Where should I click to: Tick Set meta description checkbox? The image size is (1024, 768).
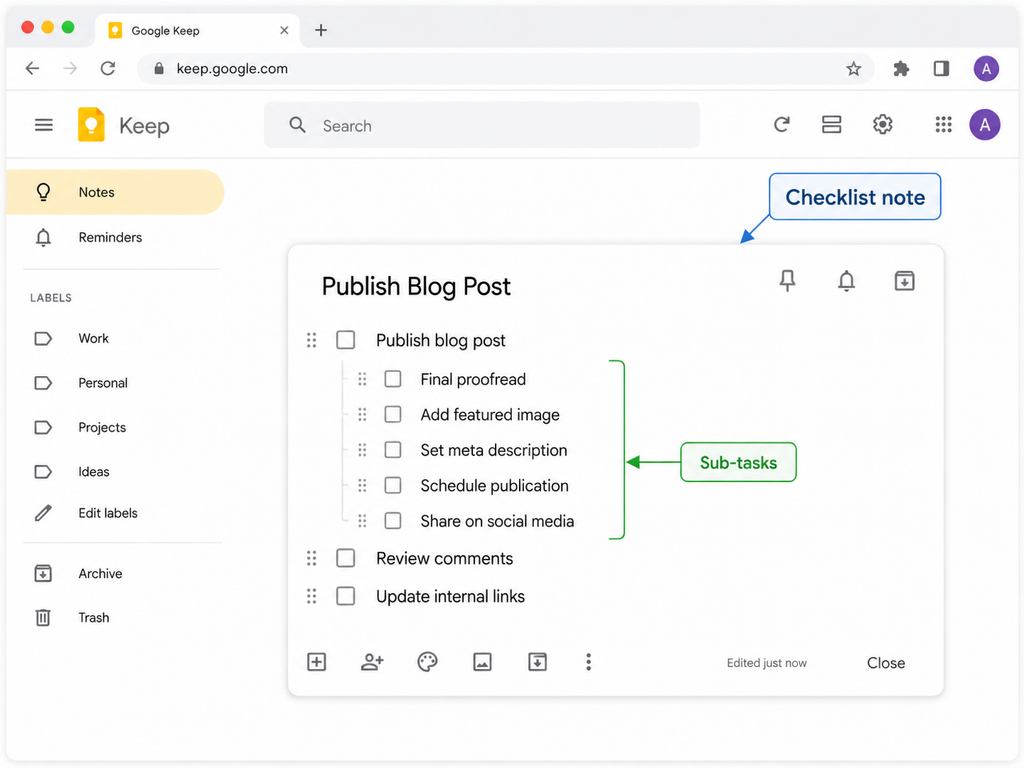point(392,449)
